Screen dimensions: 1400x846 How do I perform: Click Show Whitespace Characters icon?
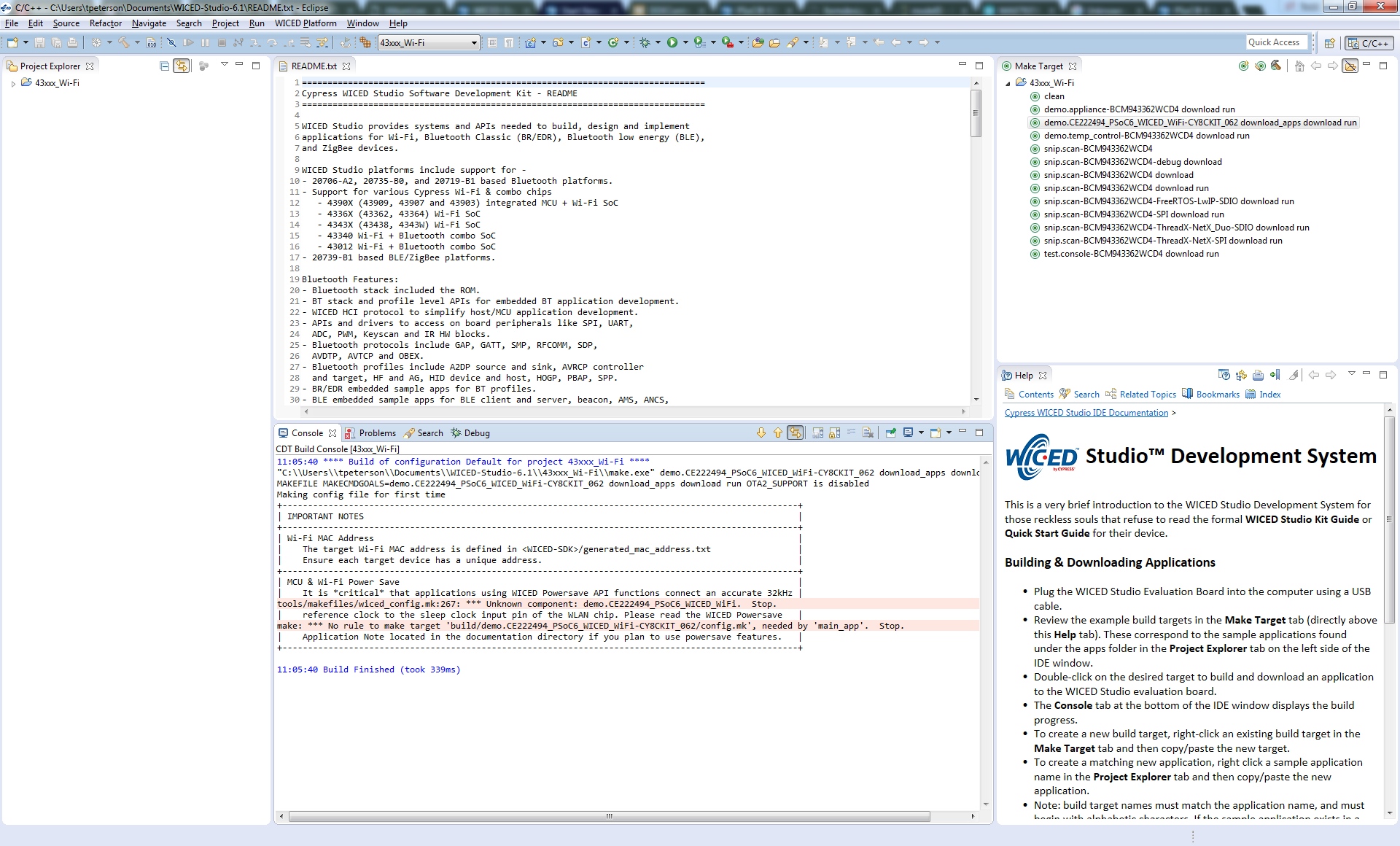pyautogui.click(x=509, y=43)
